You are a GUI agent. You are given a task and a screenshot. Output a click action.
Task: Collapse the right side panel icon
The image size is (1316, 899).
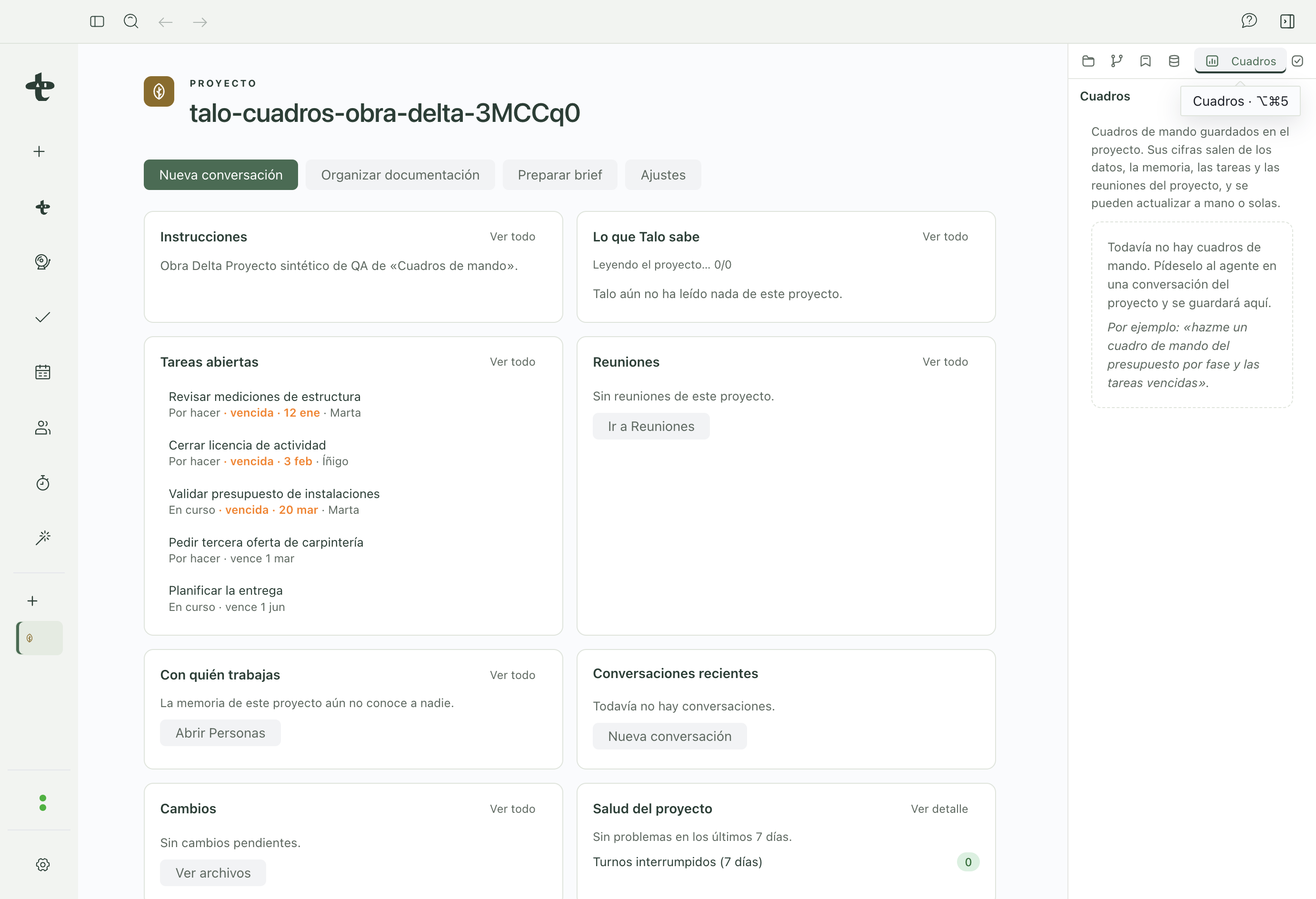coord(1286,21)
